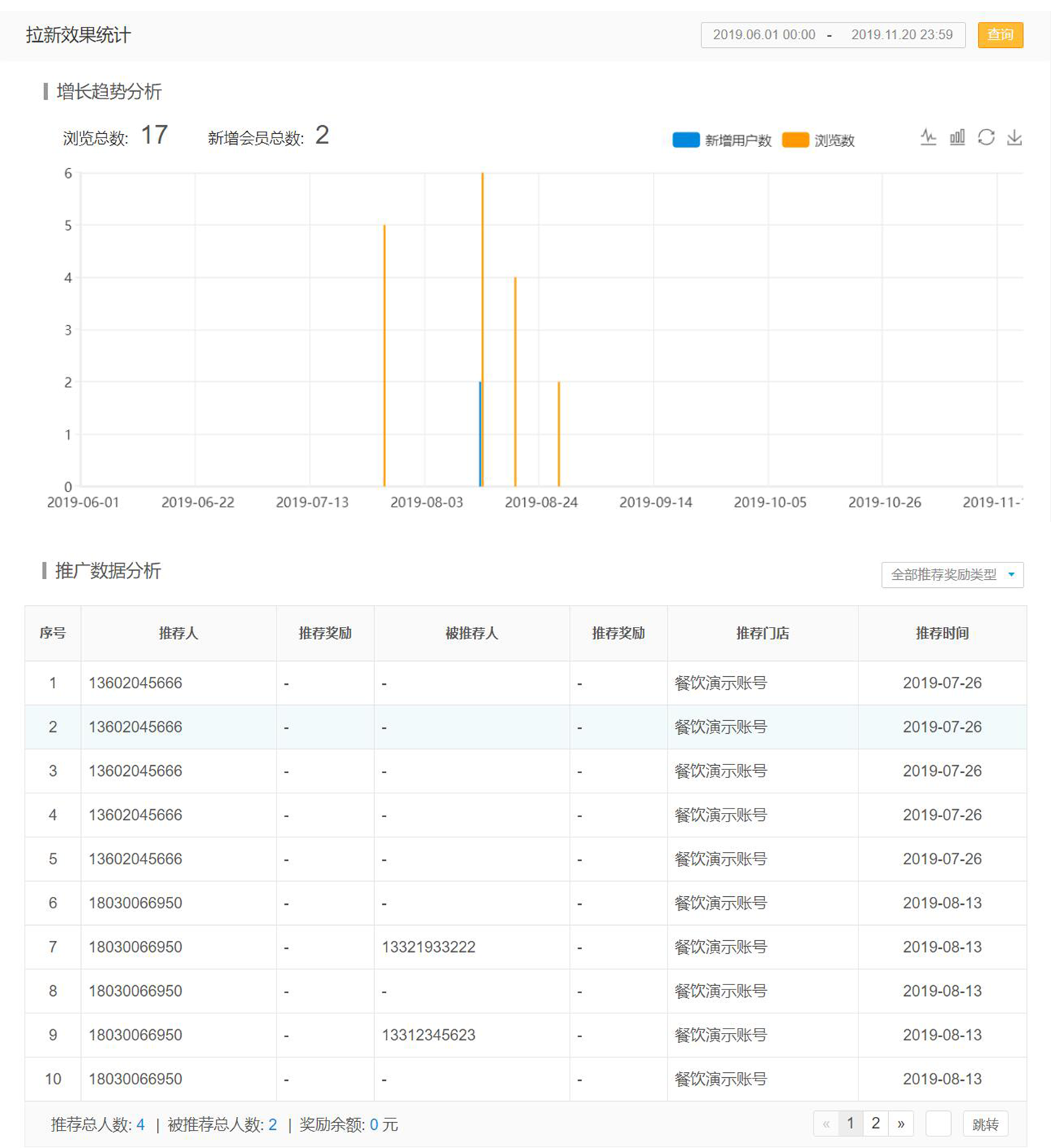Open 全部推荐奖励类型 dropdown
The width and height of the screenshot is (1051, 1148).
click(952, 575)
